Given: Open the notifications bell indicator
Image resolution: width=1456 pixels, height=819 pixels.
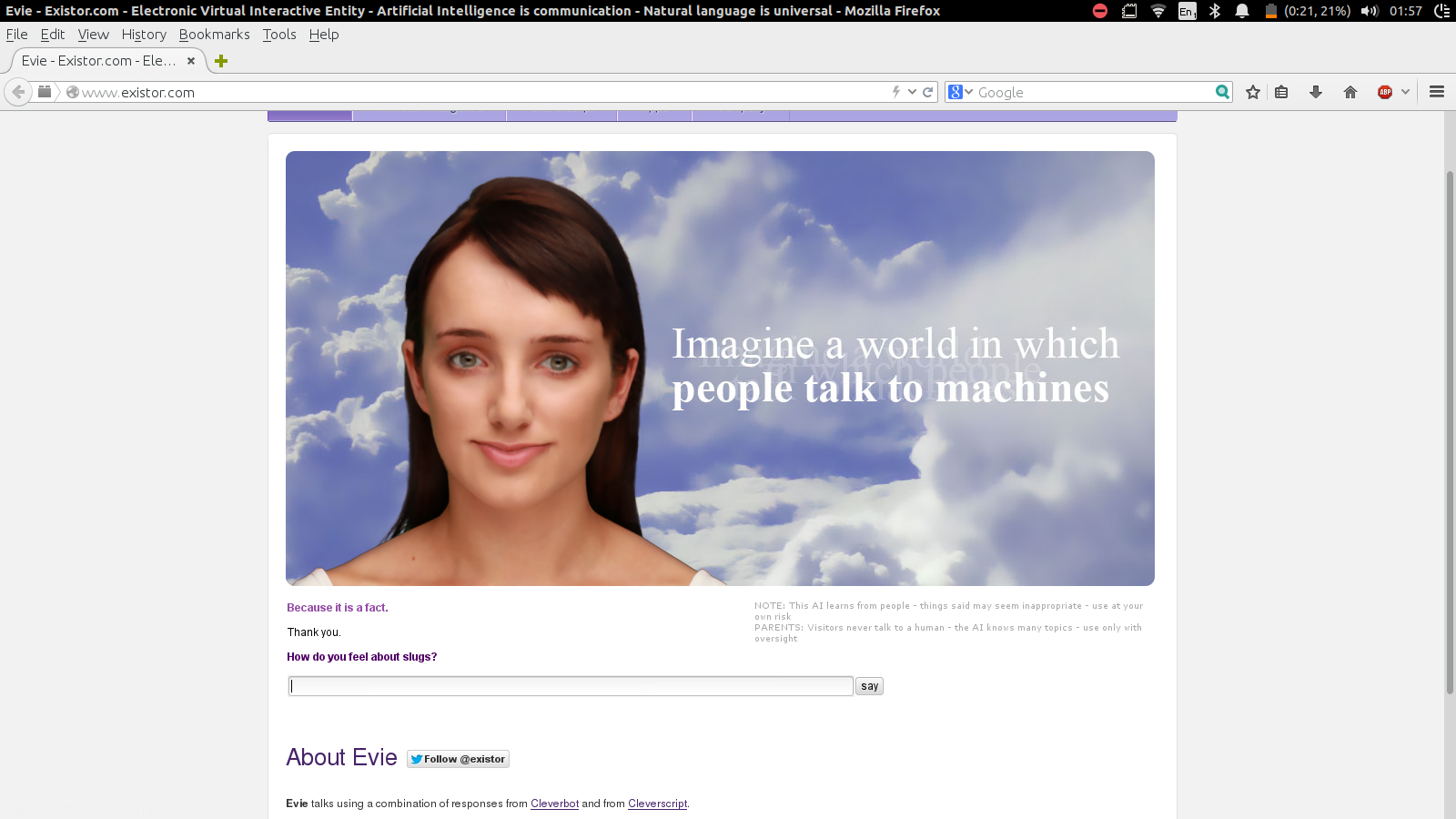Looking at the screenshot, I should [1242, 11].
